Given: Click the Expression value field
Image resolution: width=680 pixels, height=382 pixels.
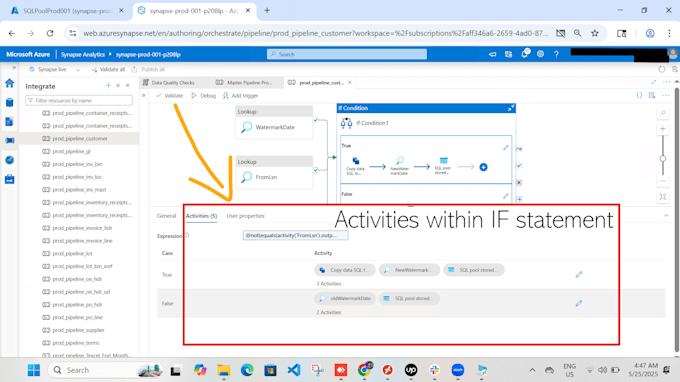Looking at the screenshot, I should coord(295,235).
